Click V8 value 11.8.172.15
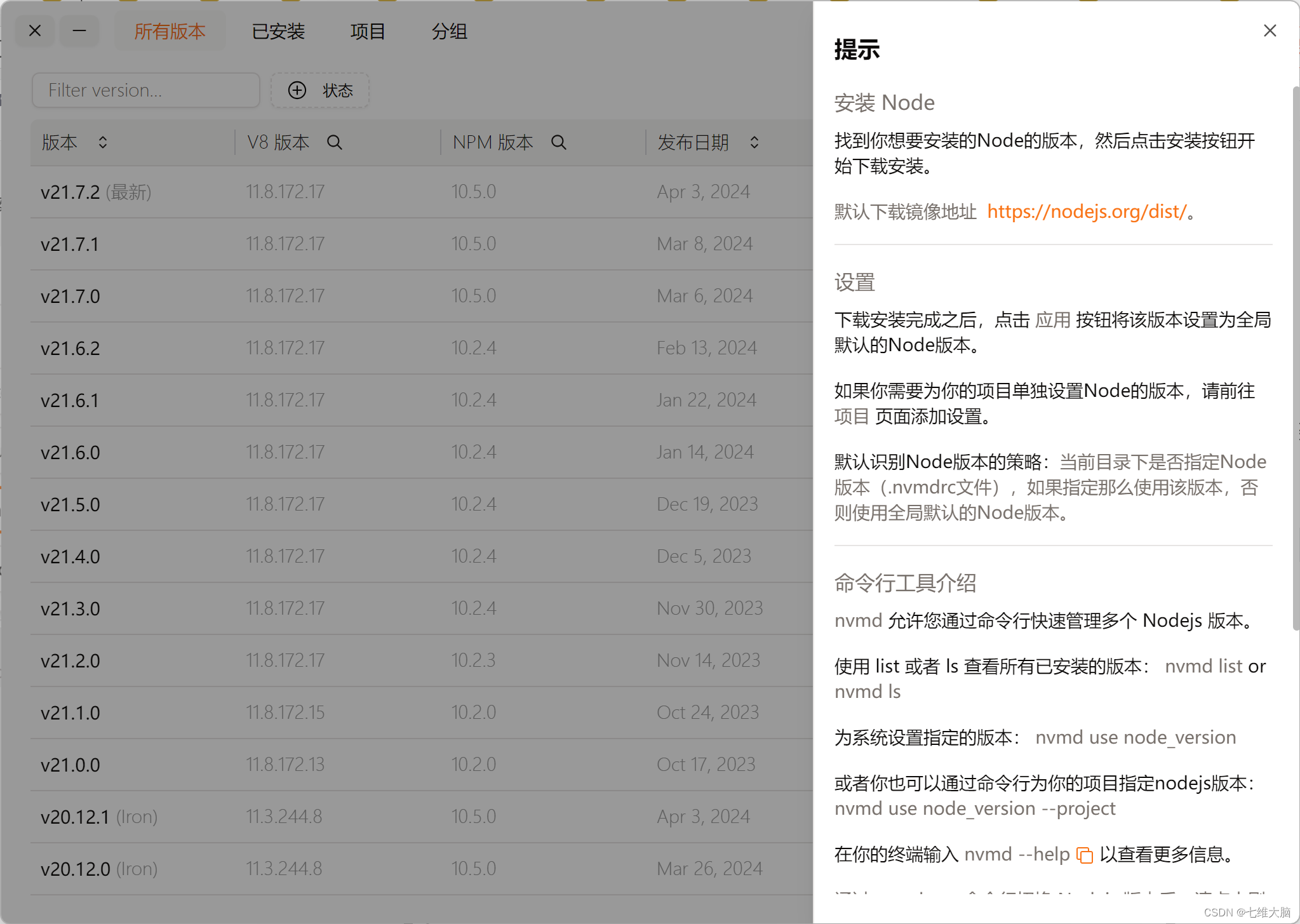Screen dimensions: 1300x924 (x=285, y=713)
